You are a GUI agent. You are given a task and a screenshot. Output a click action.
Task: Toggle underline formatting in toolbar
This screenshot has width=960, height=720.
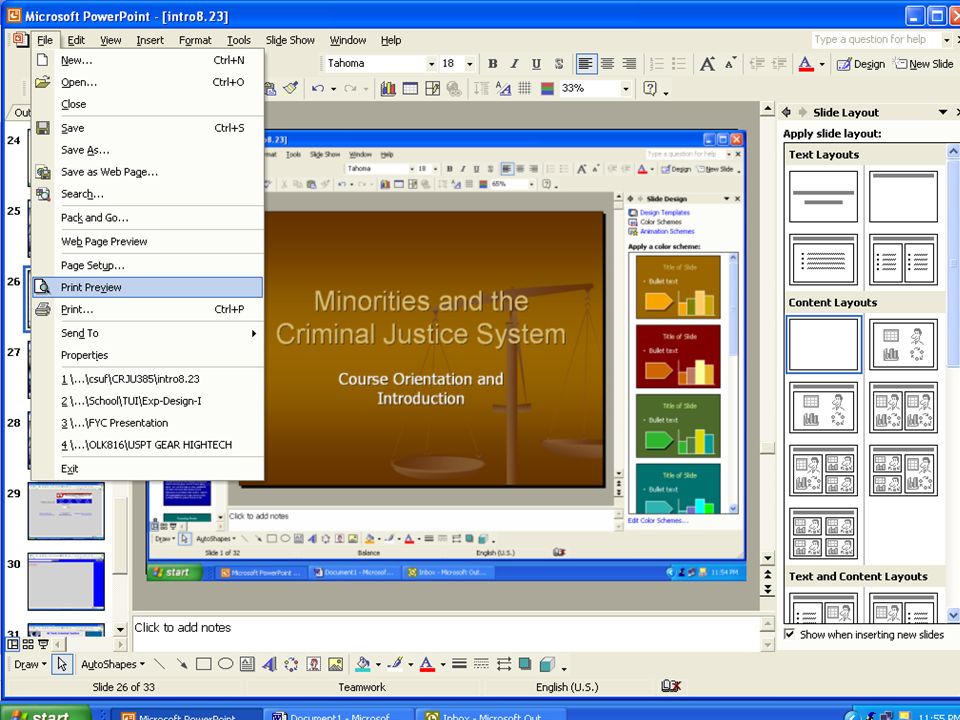(536, 64)
